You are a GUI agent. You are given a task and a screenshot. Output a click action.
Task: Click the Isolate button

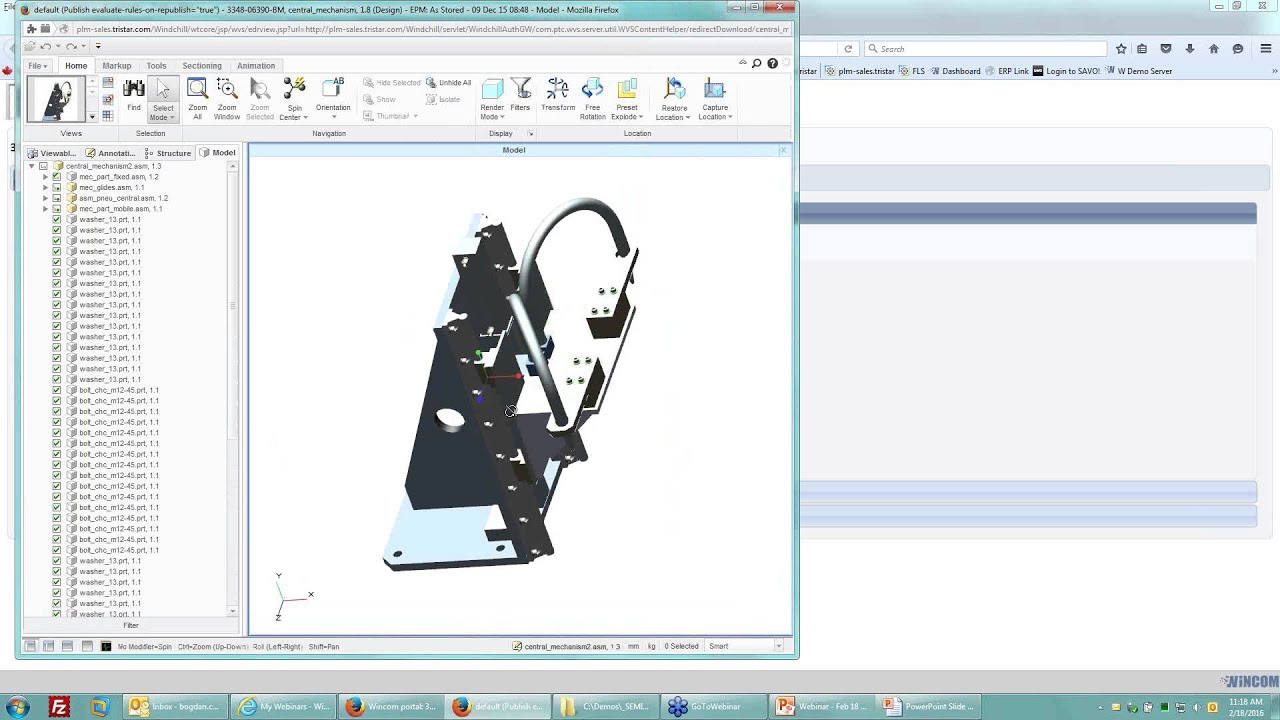tap(443, 99)
